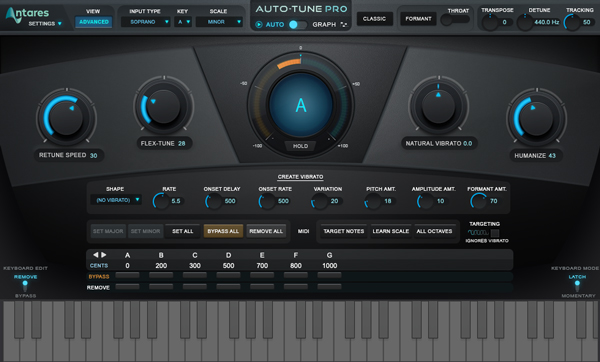Click the Detune knob
Image resolution: width=600 pixels, height=362 pixels.
pos(525,23)
